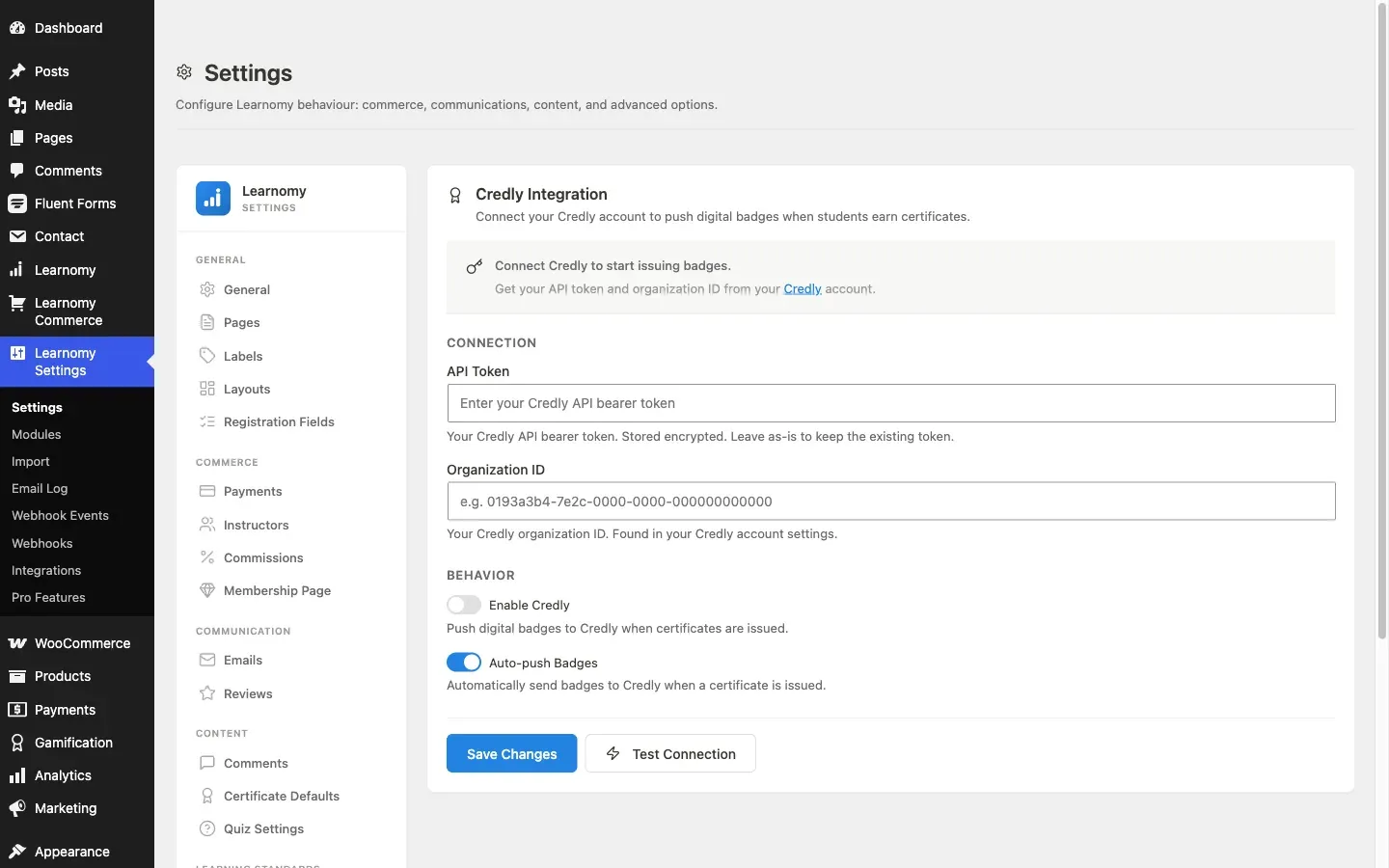Turn on the Enable Credly toggle
Image resolution: width=1389 pixels, height=868 pixels.
(464, 605)
